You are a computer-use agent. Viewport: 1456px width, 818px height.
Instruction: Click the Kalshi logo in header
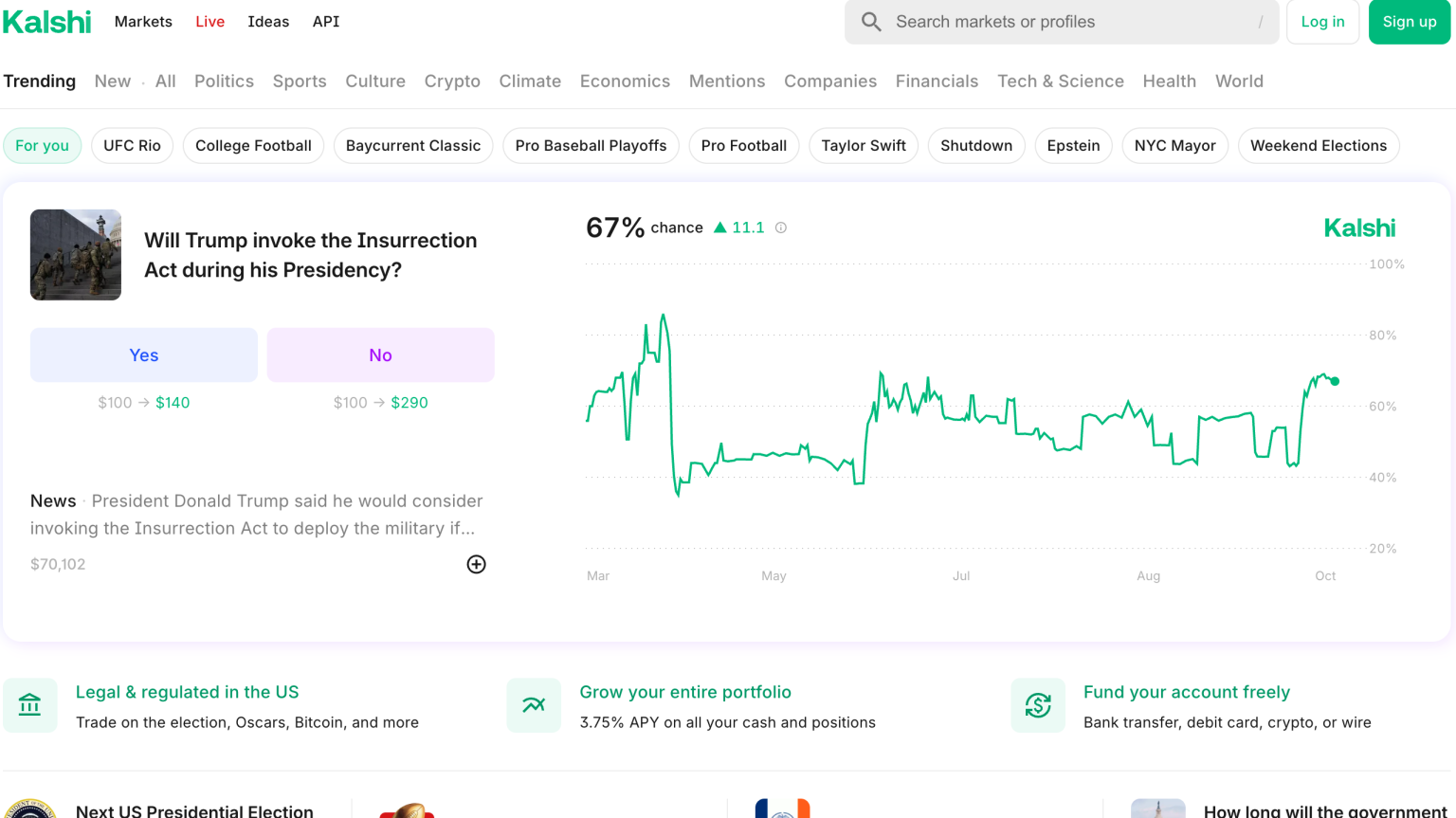click(x=47, y=22)
